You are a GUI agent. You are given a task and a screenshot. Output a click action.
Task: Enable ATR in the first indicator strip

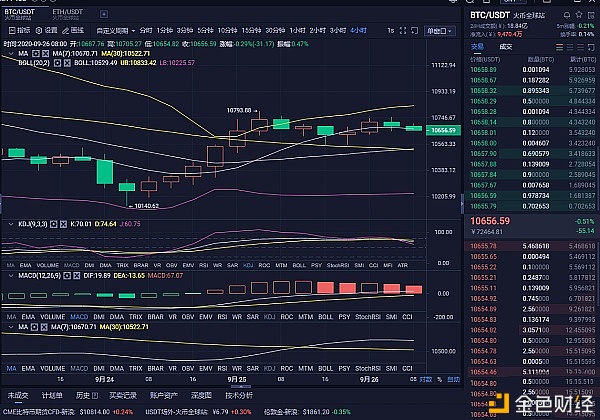[x=403, y=265]
